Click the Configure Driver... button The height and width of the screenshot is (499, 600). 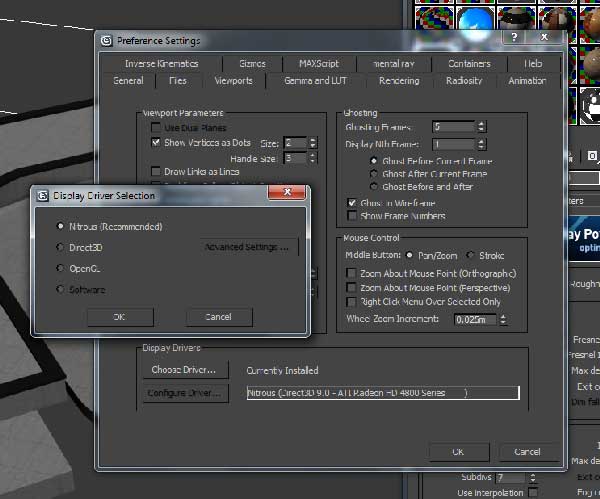pyautogui.click(x=186, y=393)
